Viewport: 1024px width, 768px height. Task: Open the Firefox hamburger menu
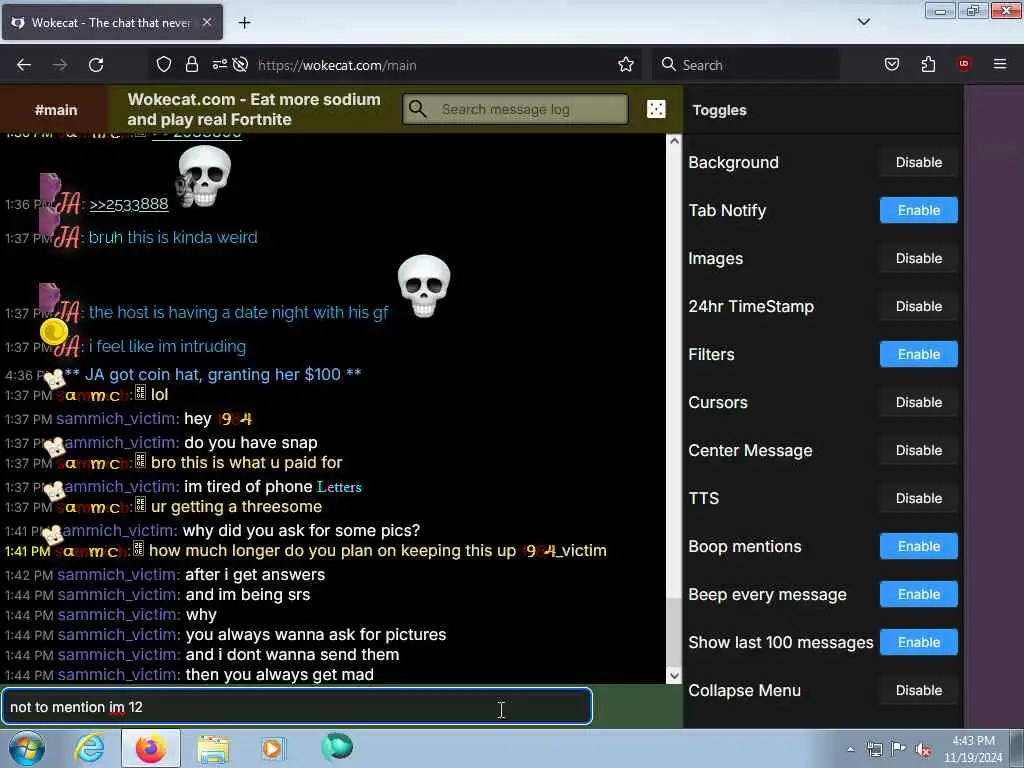(x=1000, y=64)
